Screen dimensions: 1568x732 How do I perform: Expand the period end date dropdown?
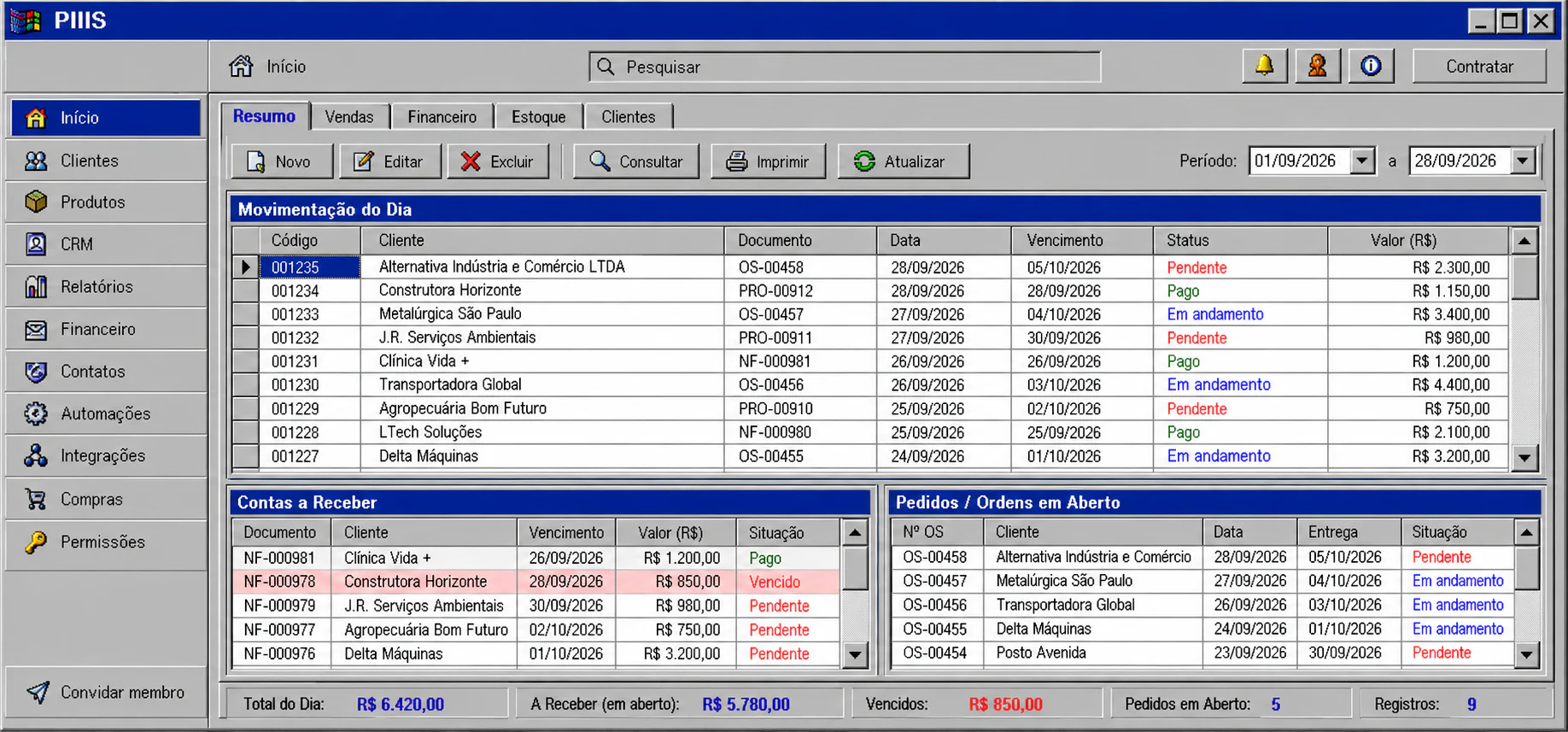[x=1523, y=161]
